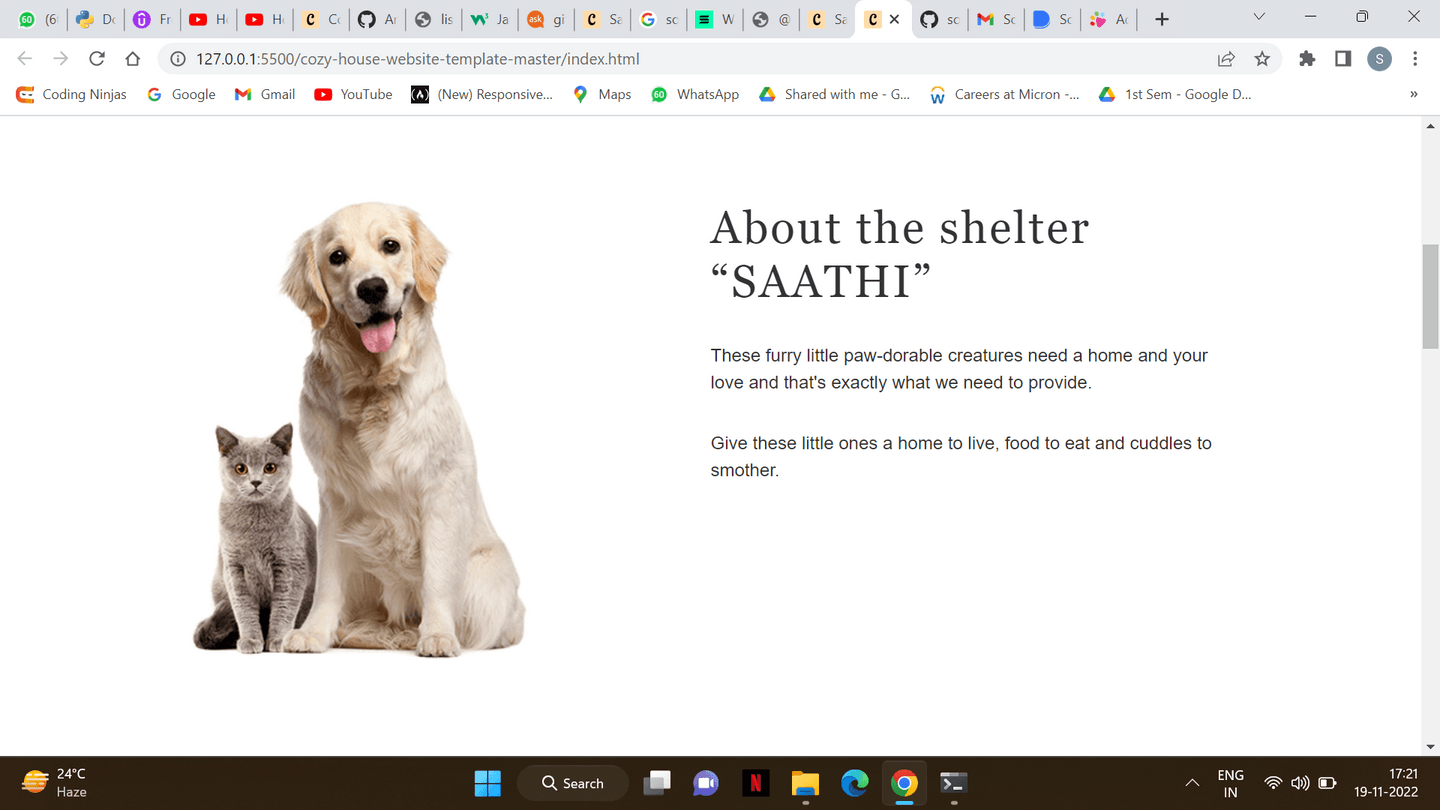Click the browser forward arrow
1440x810 pixels.
tap(61, 59)
